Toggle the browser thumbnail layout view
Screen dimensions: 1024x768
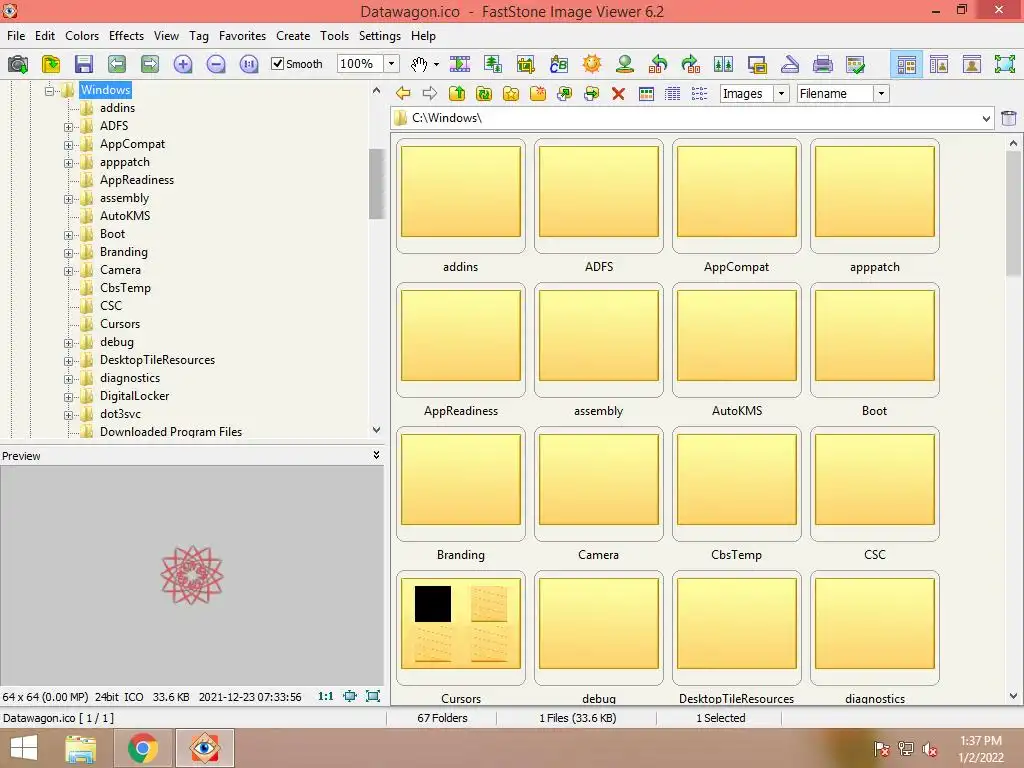point(906,64)
